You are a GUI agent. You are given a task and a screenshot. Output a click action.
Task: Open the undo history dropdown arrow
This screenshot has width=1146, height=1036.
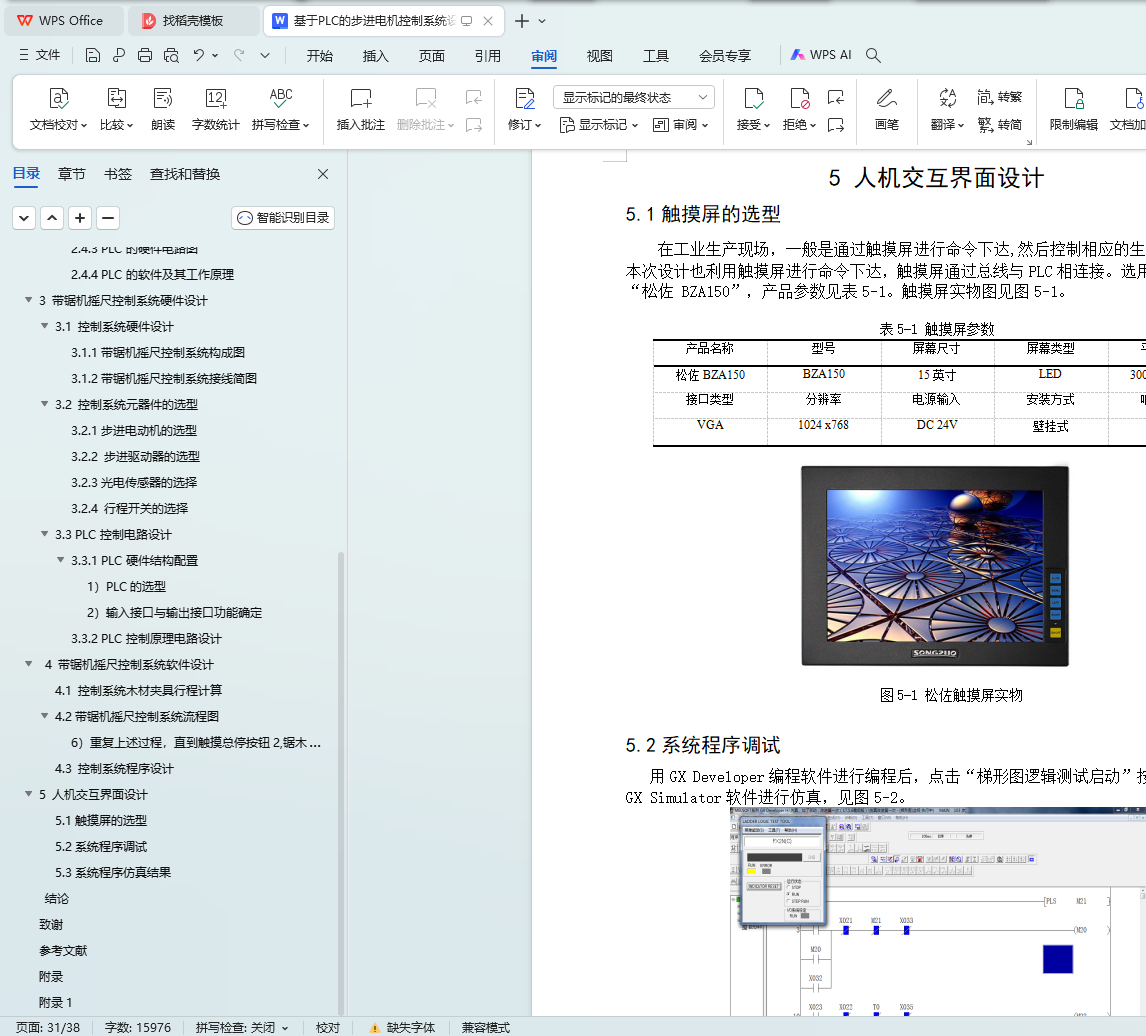point(215,55)
